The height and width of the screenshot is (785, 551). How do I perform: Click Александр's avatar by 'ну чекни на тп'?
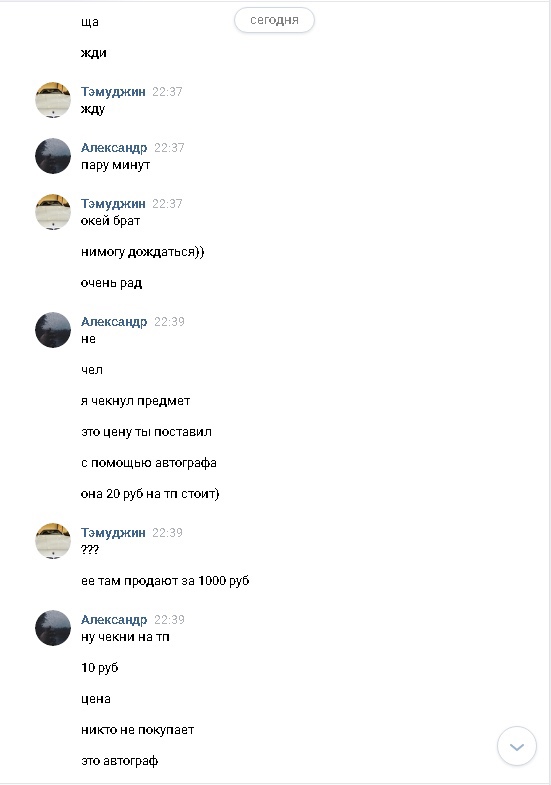(x=53, y=628)
